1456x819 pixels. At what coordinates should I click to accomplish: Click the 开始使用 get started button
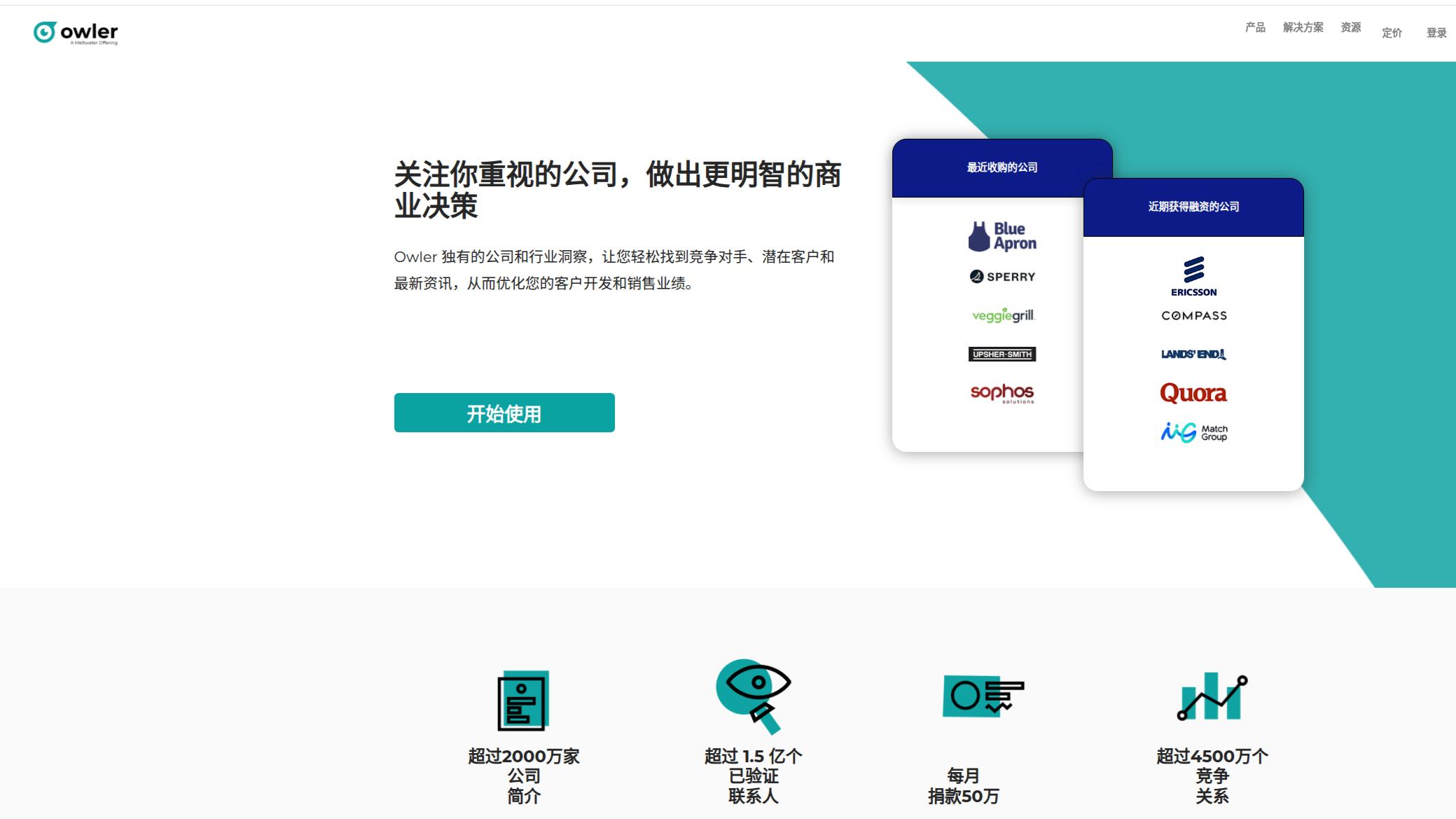coord(504,413)
